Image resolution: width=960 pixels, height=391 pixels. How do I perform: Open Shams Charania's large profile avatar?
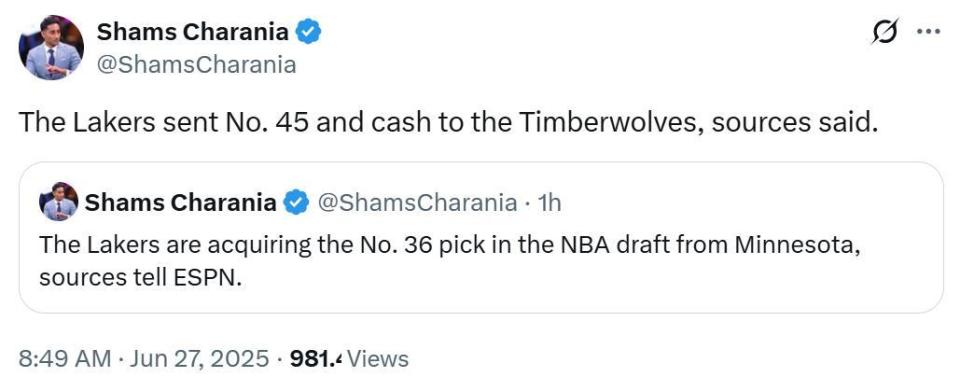pos(51,48)
